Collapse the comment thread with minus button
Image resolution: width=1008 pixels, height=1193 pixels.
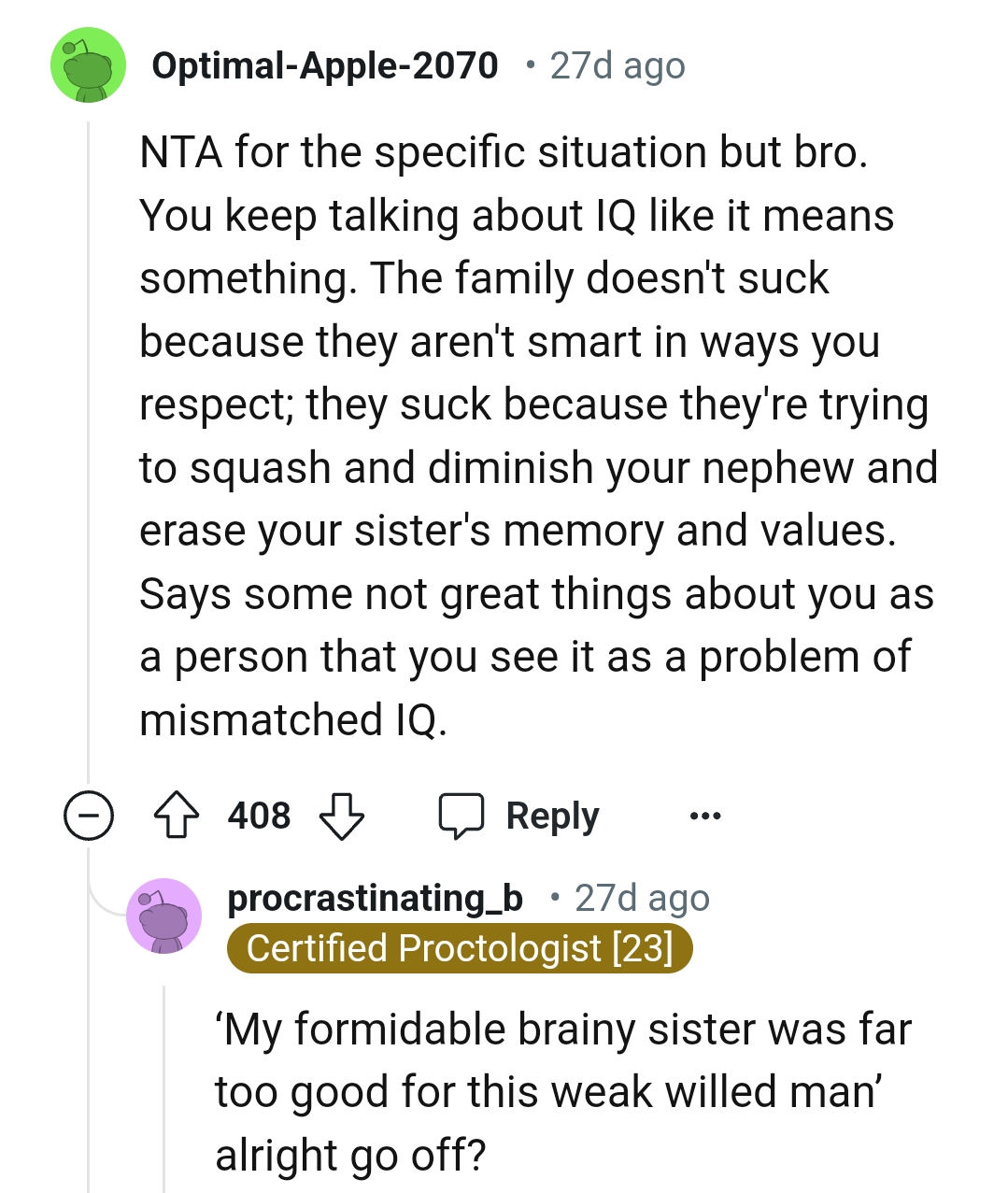coord(88,815)
